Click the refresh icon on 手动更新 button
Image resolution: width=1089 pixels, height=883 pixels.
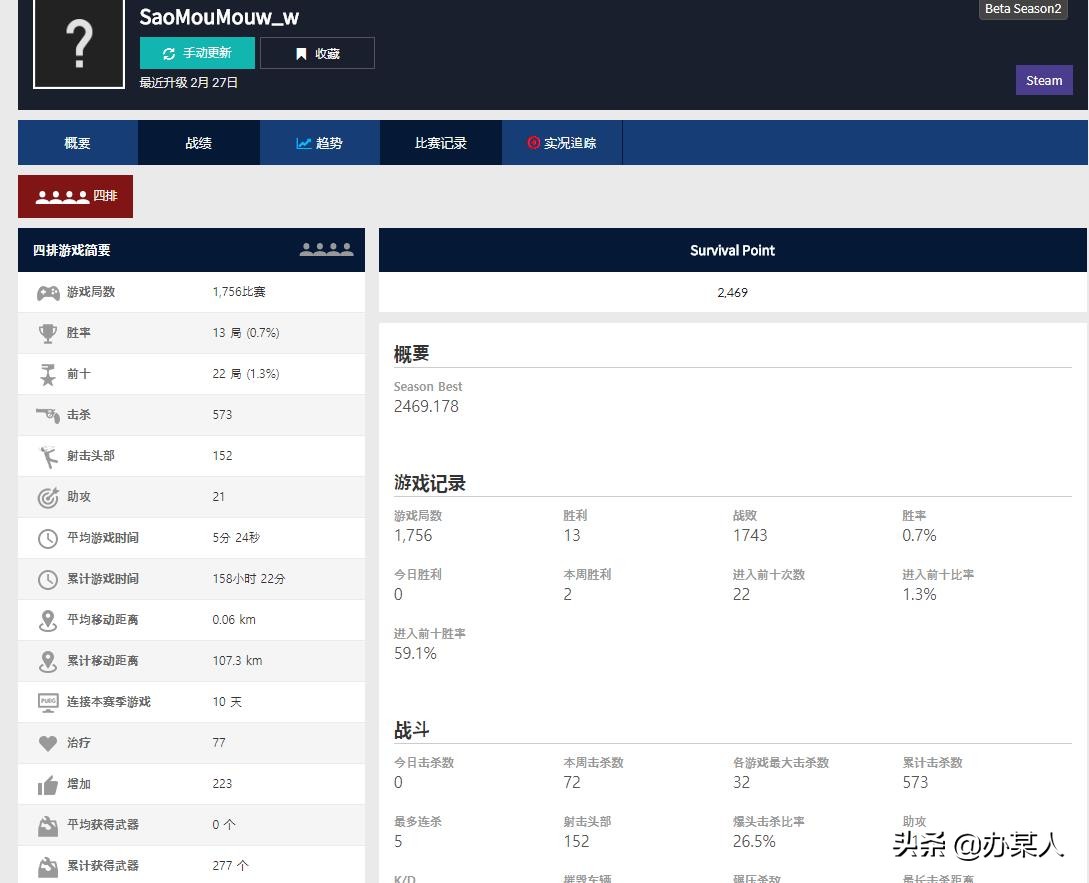pos(168,52)
